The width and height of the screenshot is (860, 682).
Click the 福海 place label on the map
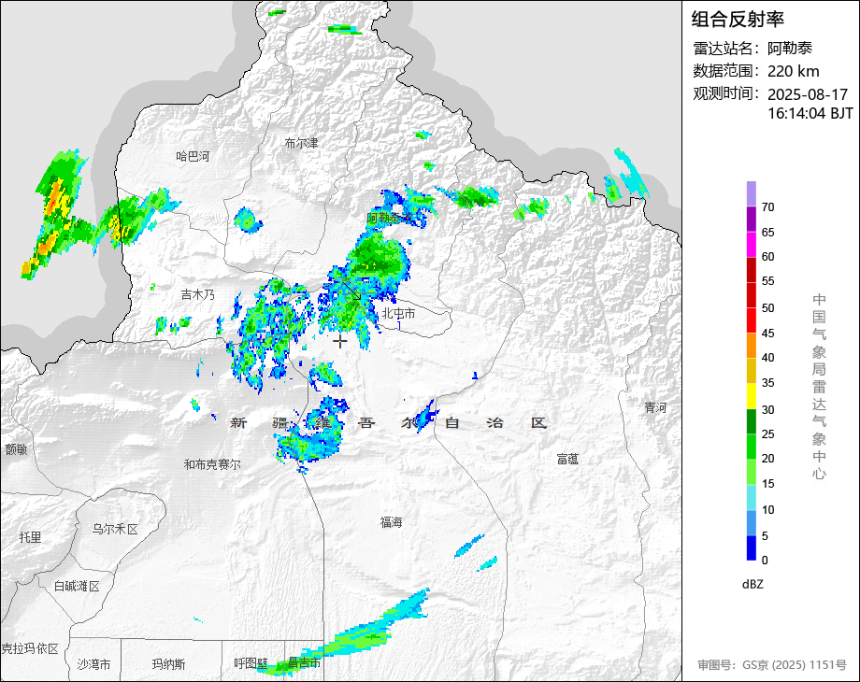coord(392,522)
